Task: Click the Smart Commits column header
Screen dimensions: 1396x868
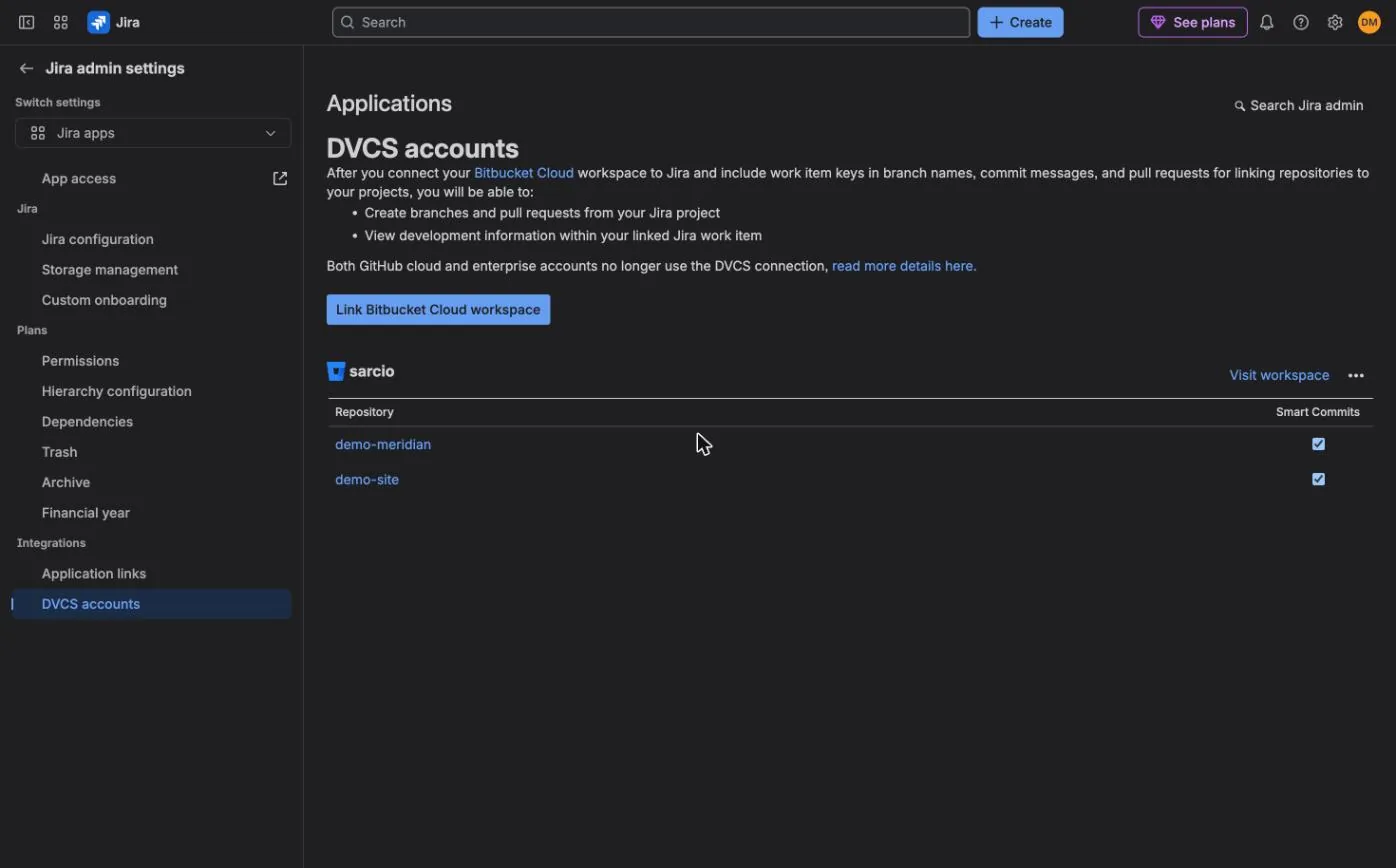Action: [1318, 412]
